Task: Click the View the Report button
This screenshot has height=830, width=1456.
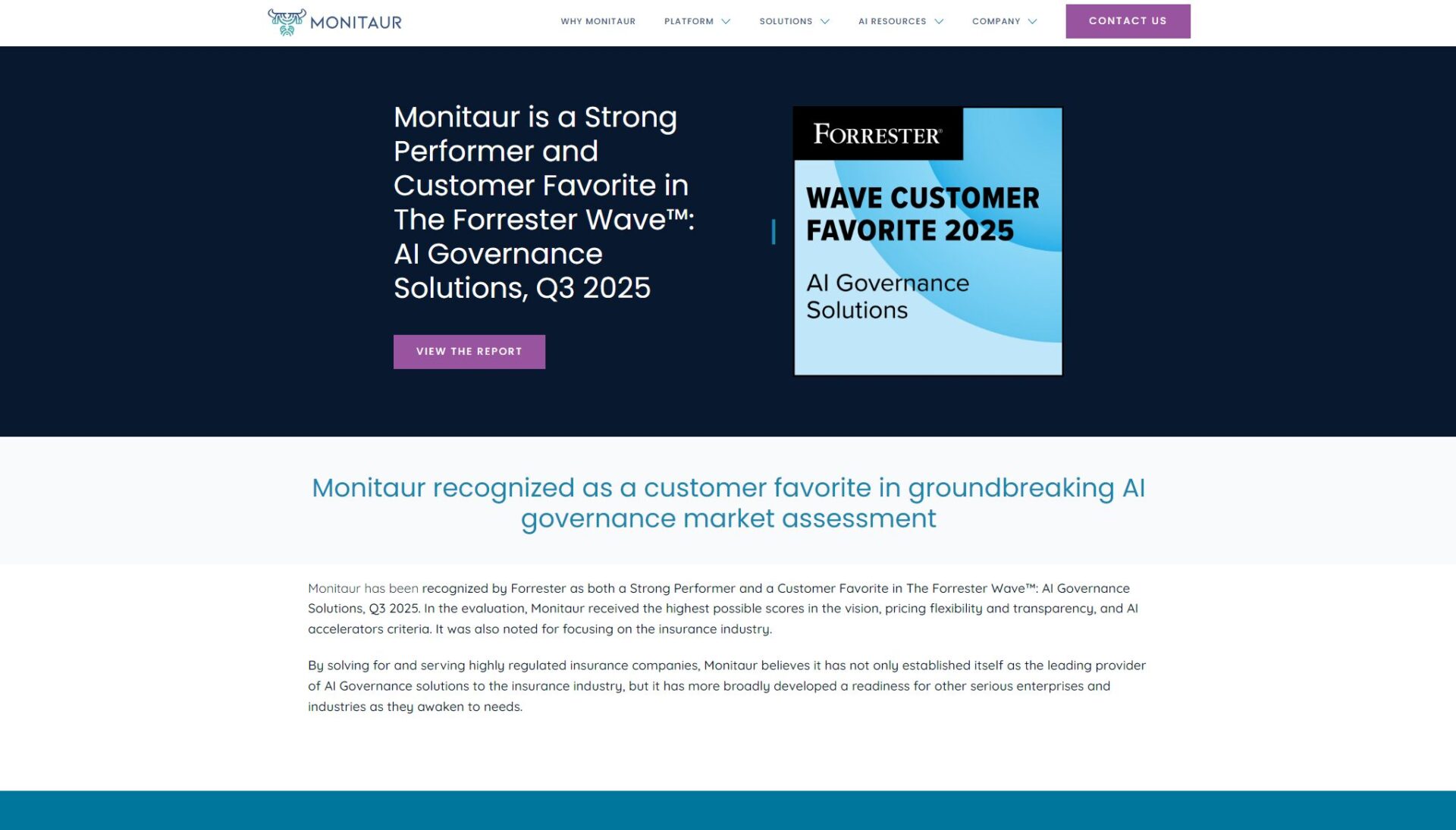Action: pos(469,352)
